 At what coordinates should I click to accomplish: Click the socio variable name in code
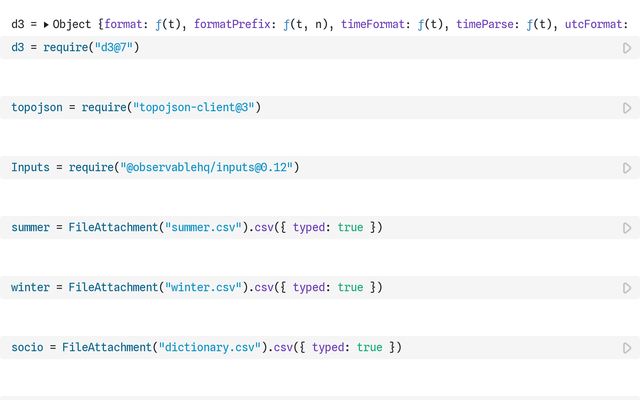pyautogui.click(x=27, y=347)
